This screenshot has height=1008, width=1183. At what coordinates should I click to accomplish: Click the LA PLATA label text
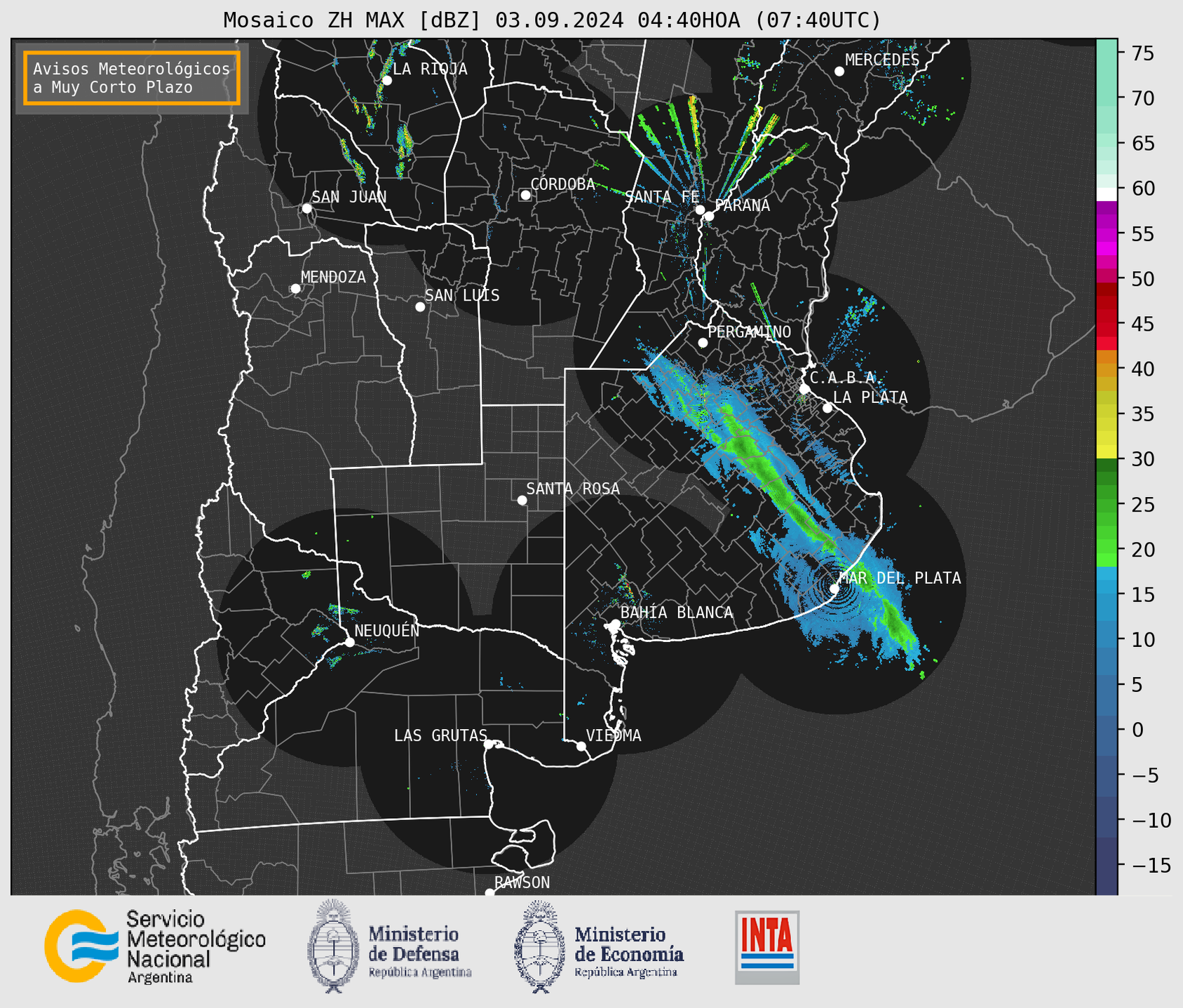tap(870, 397)
